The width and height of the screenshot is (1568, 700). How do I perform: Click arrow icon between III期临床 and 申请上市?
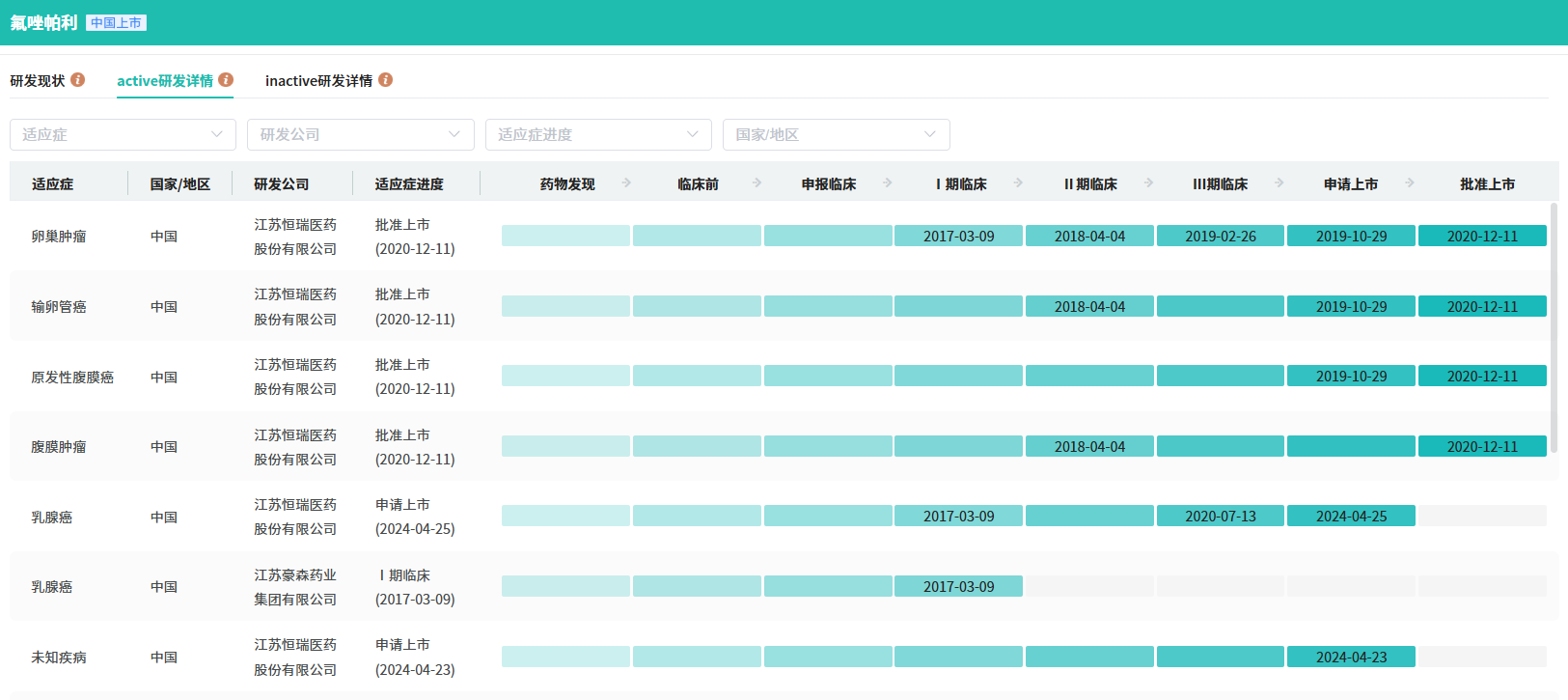tap(1279, 182)
